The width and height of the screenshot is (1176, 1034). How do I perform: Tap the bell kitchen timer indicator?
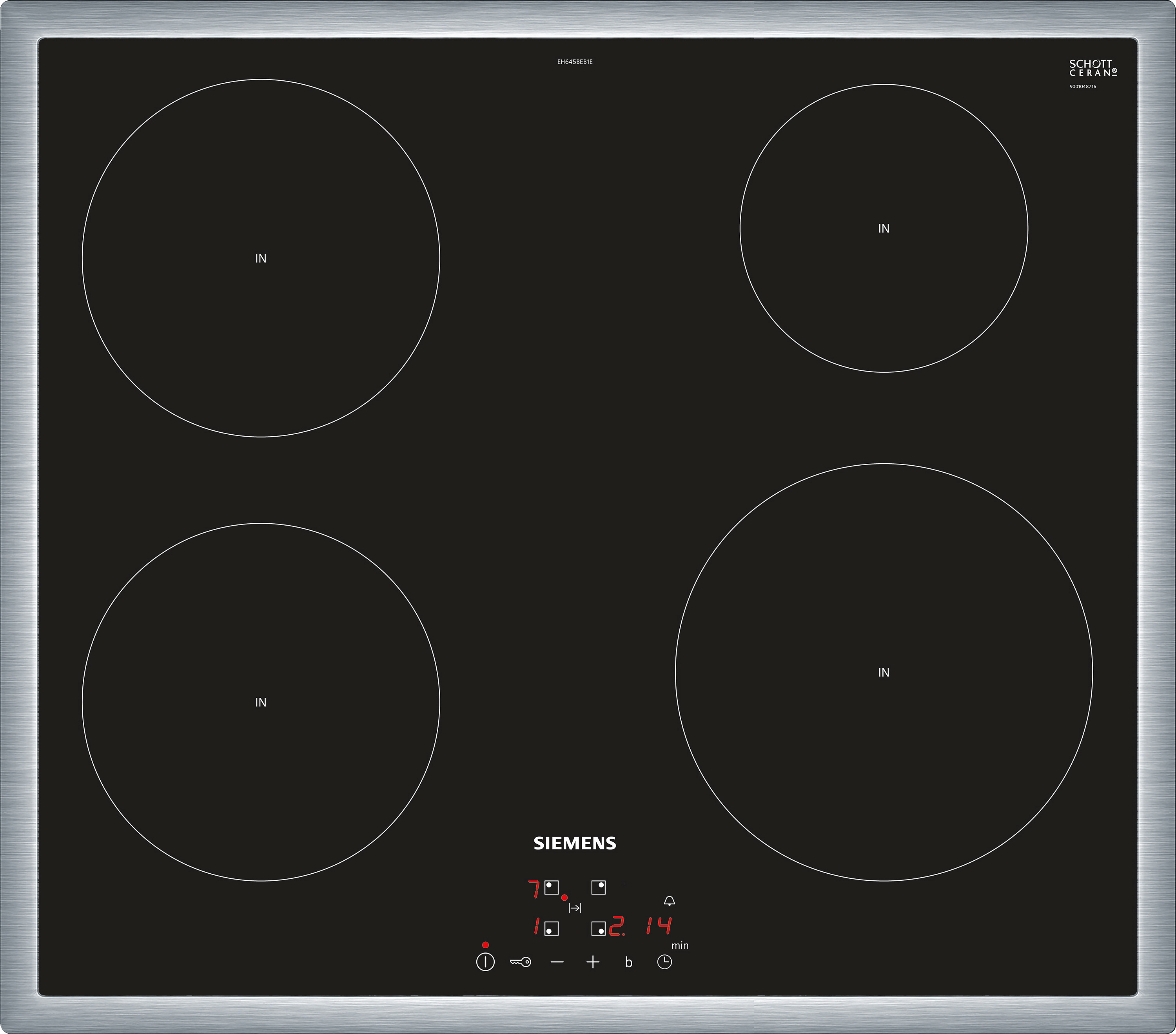(x=669, y=901)
